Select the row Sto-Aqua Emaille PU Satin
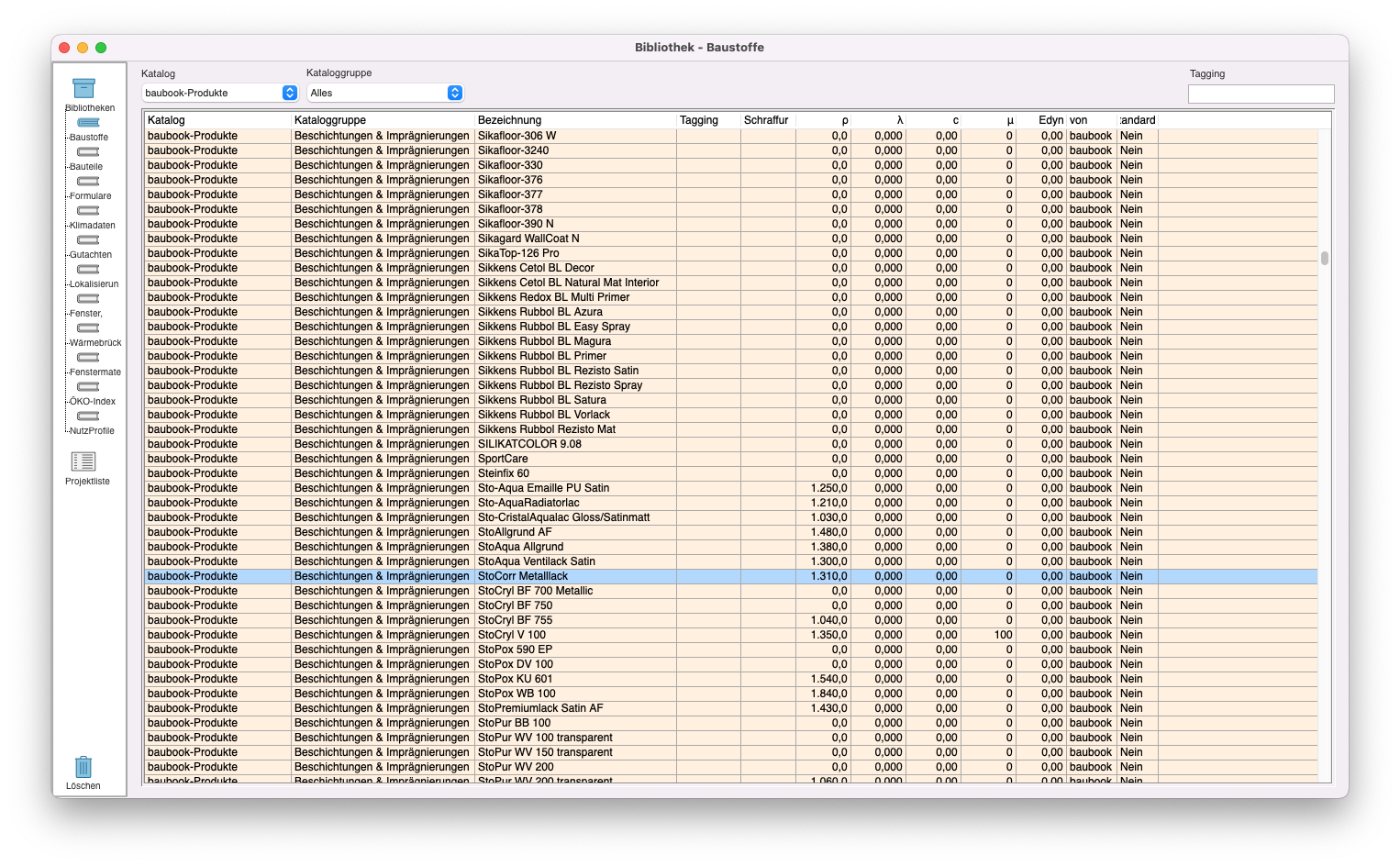The height and width of the screenshot is (866, 1400). [731, 488]
